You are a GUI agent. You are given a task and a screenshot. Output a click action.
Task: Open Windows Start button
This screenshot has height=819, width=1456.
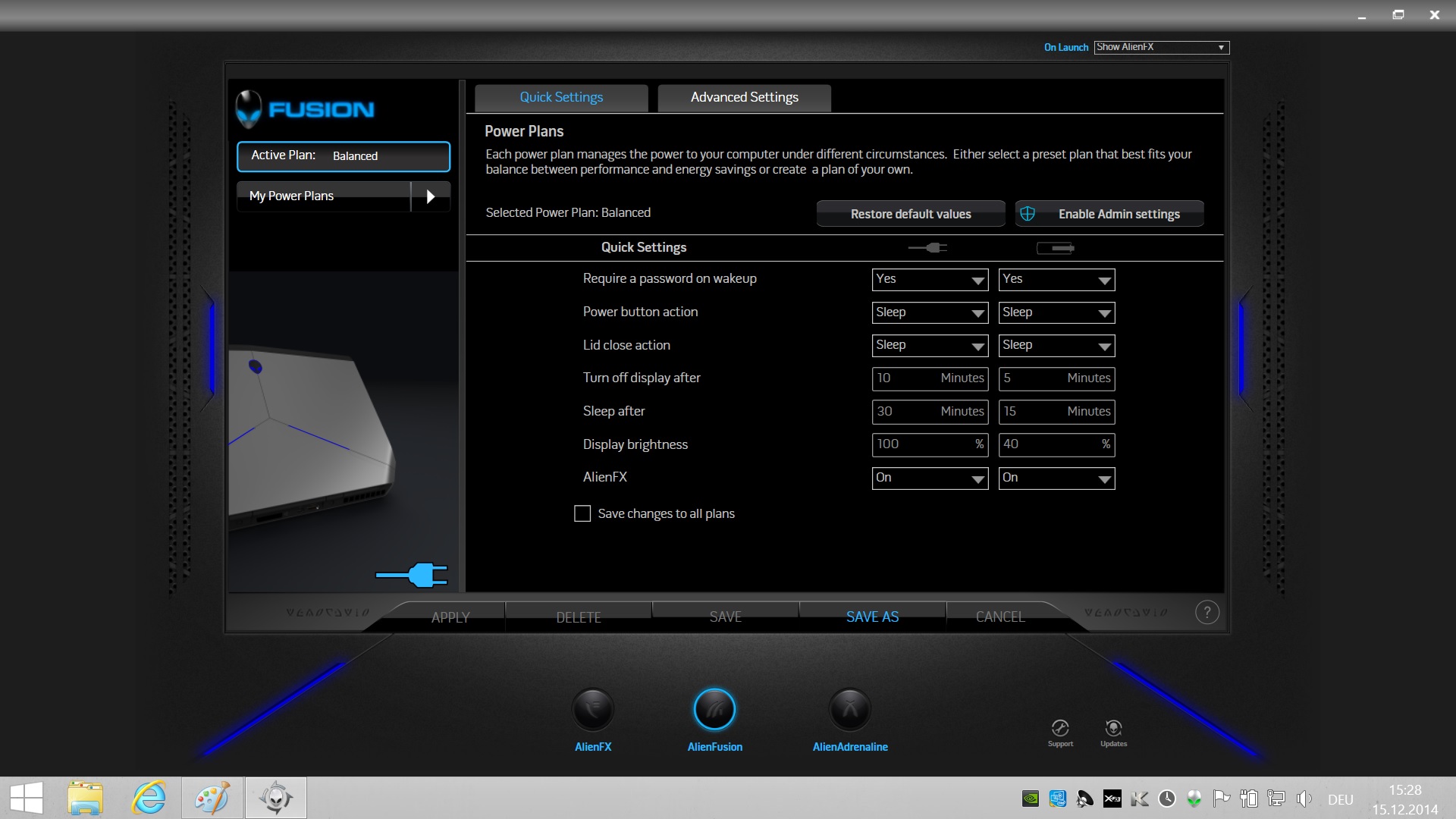point(27,799)
